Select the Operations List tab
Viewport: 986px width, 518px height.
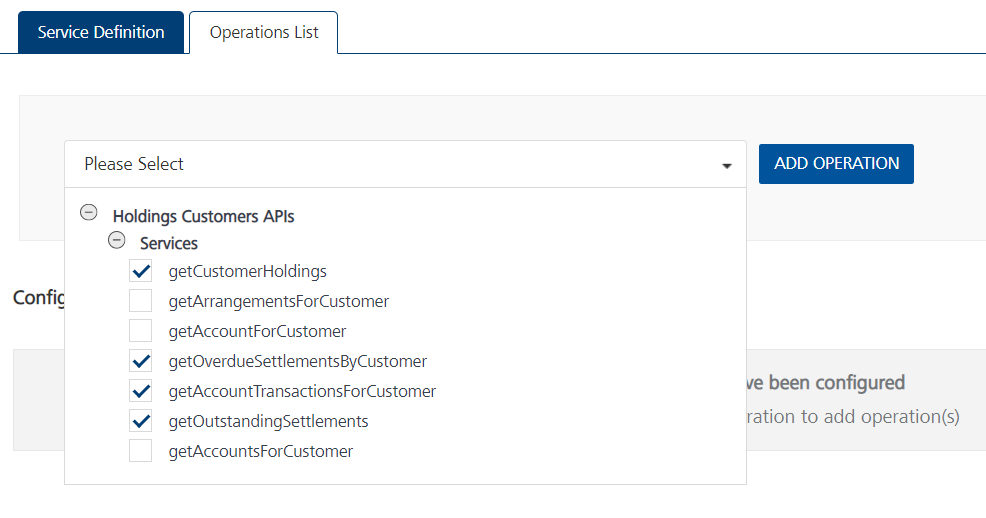pyautogui.click(x=264, y=33)
